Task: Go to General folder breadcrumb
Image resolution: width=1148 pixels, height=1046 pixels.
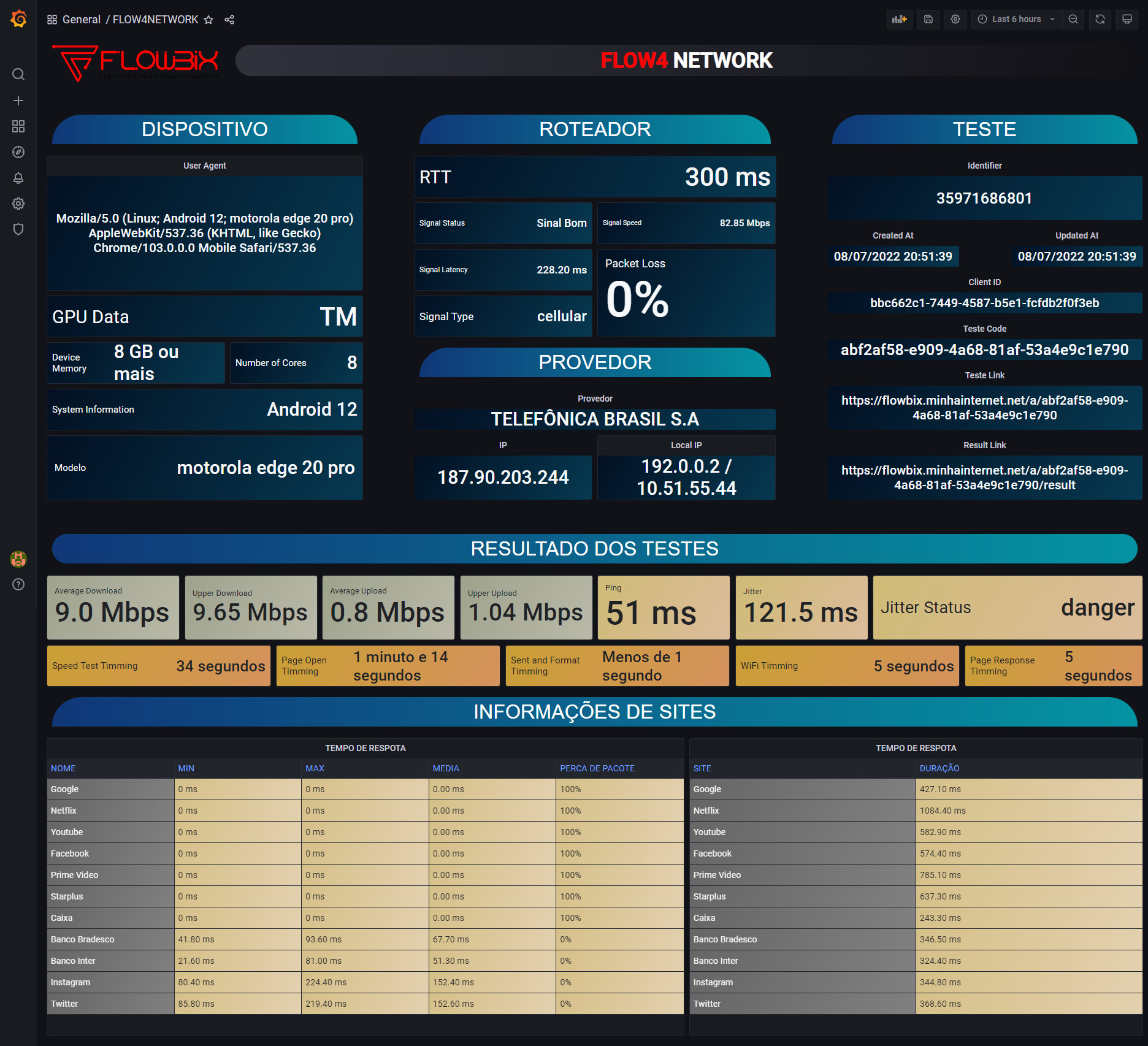Action: click(x=82, y=20)
